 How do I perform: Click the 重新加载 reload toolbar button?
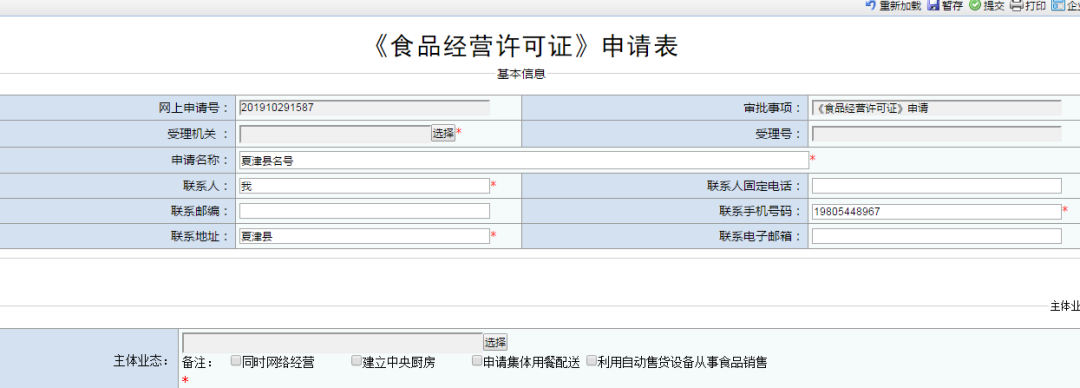click(x=893, y=6)
